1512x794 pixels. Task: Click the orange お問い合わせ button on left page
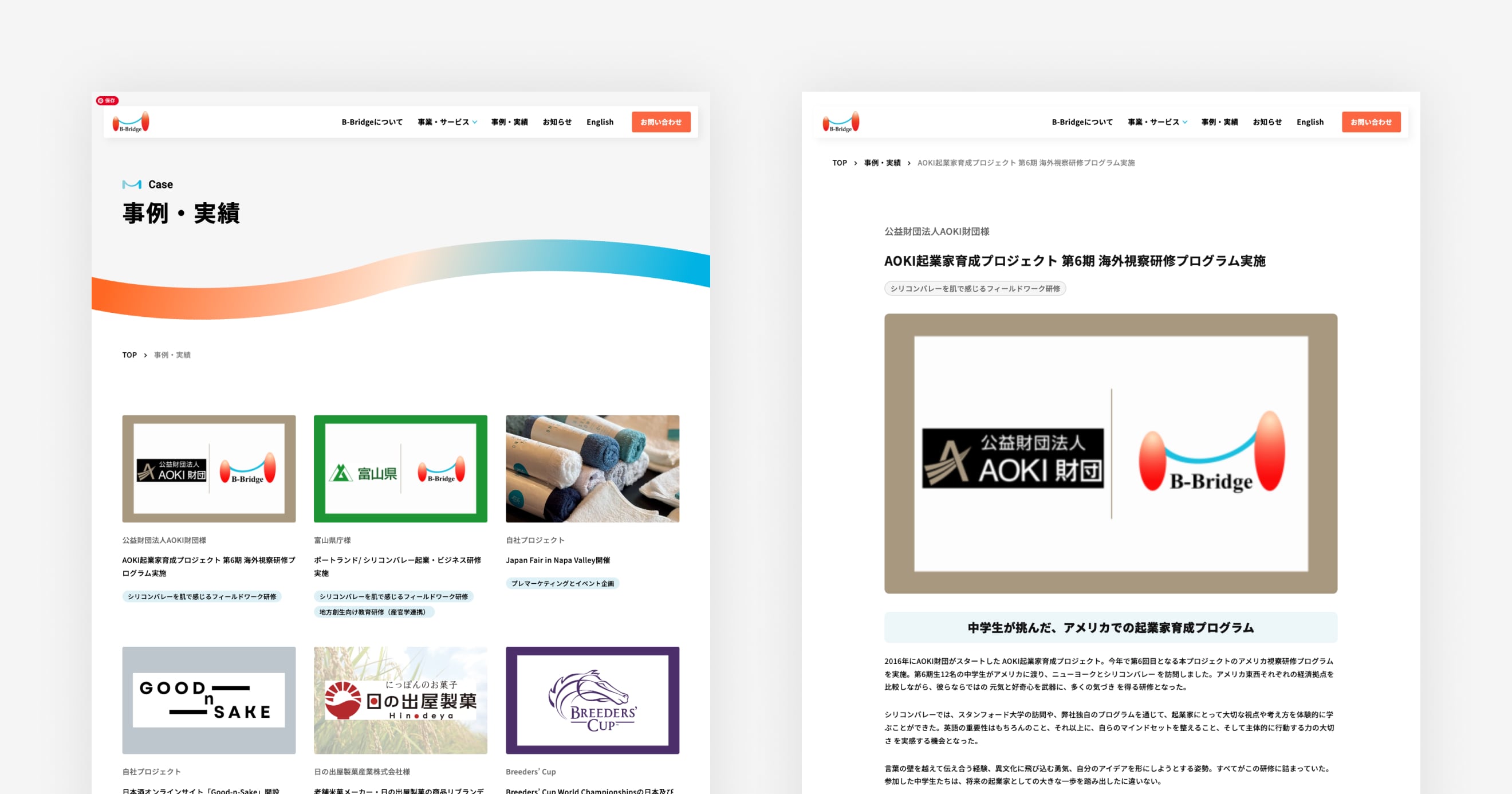pos(661,122)
